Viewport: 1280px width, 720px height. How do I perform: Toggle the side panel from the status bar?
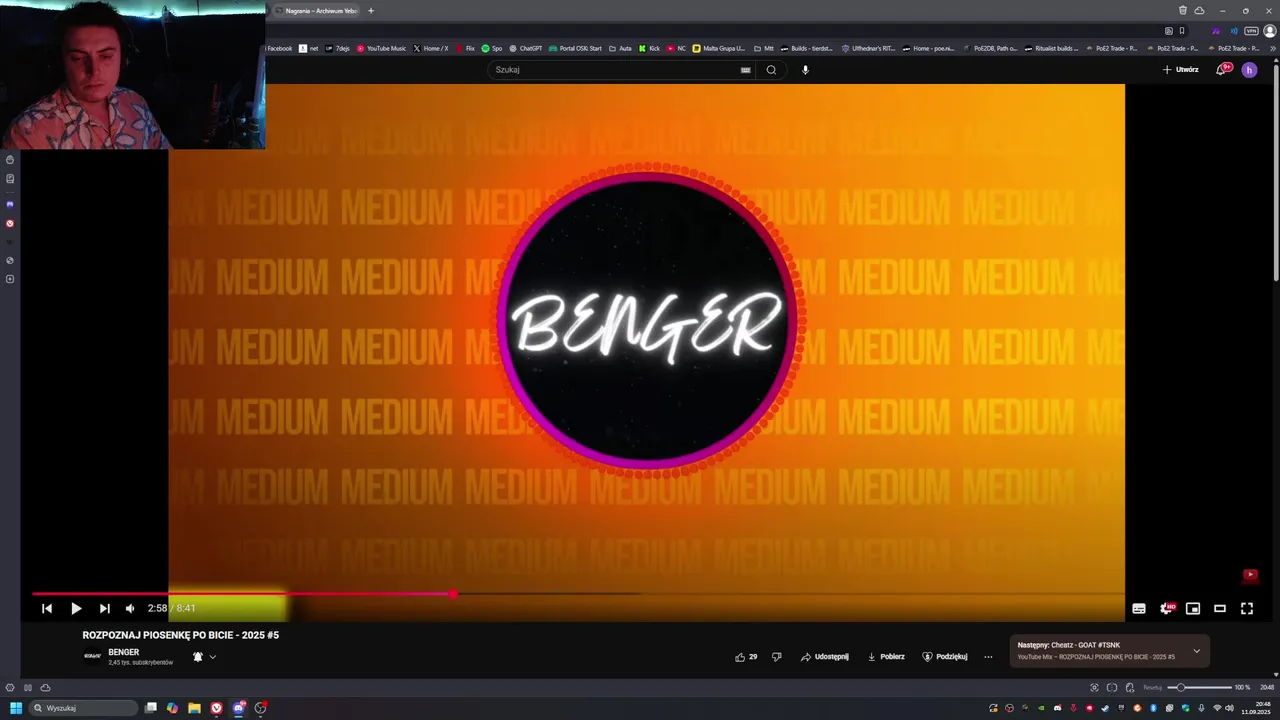[x=28, y=687]
